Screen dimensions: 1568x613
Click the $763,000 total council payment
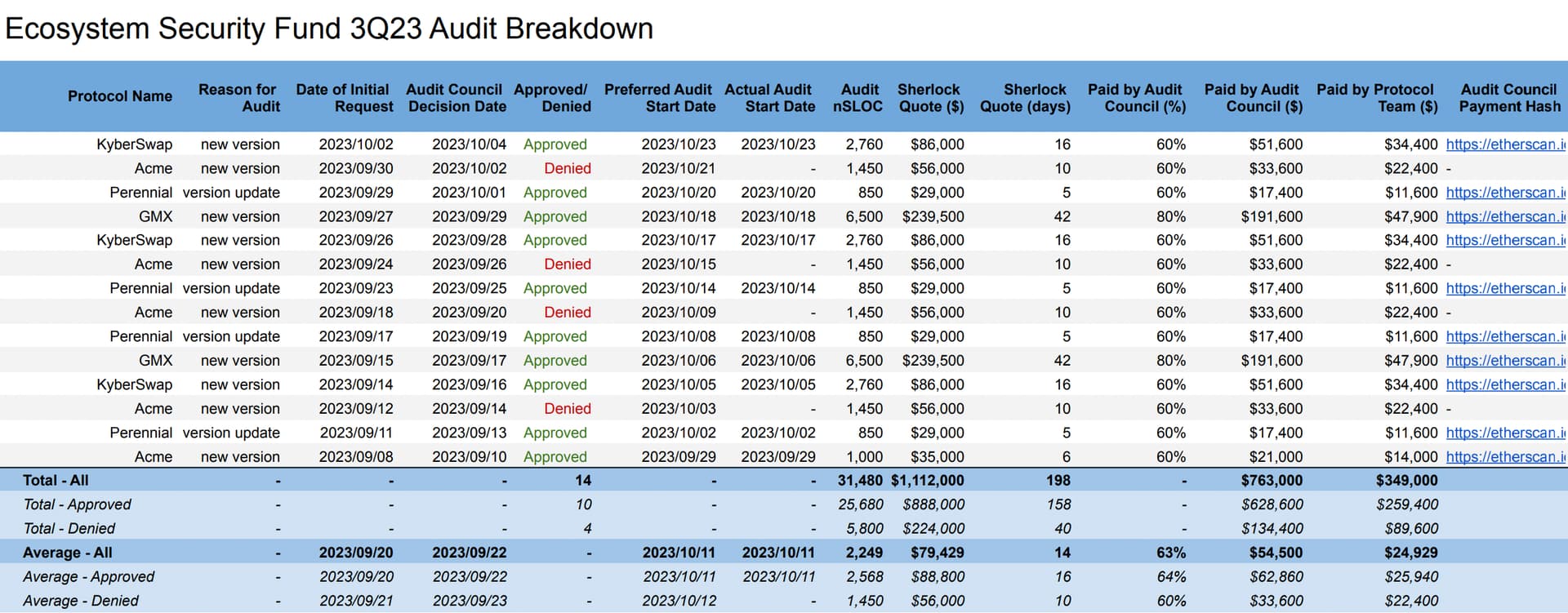coord(1272,481)
